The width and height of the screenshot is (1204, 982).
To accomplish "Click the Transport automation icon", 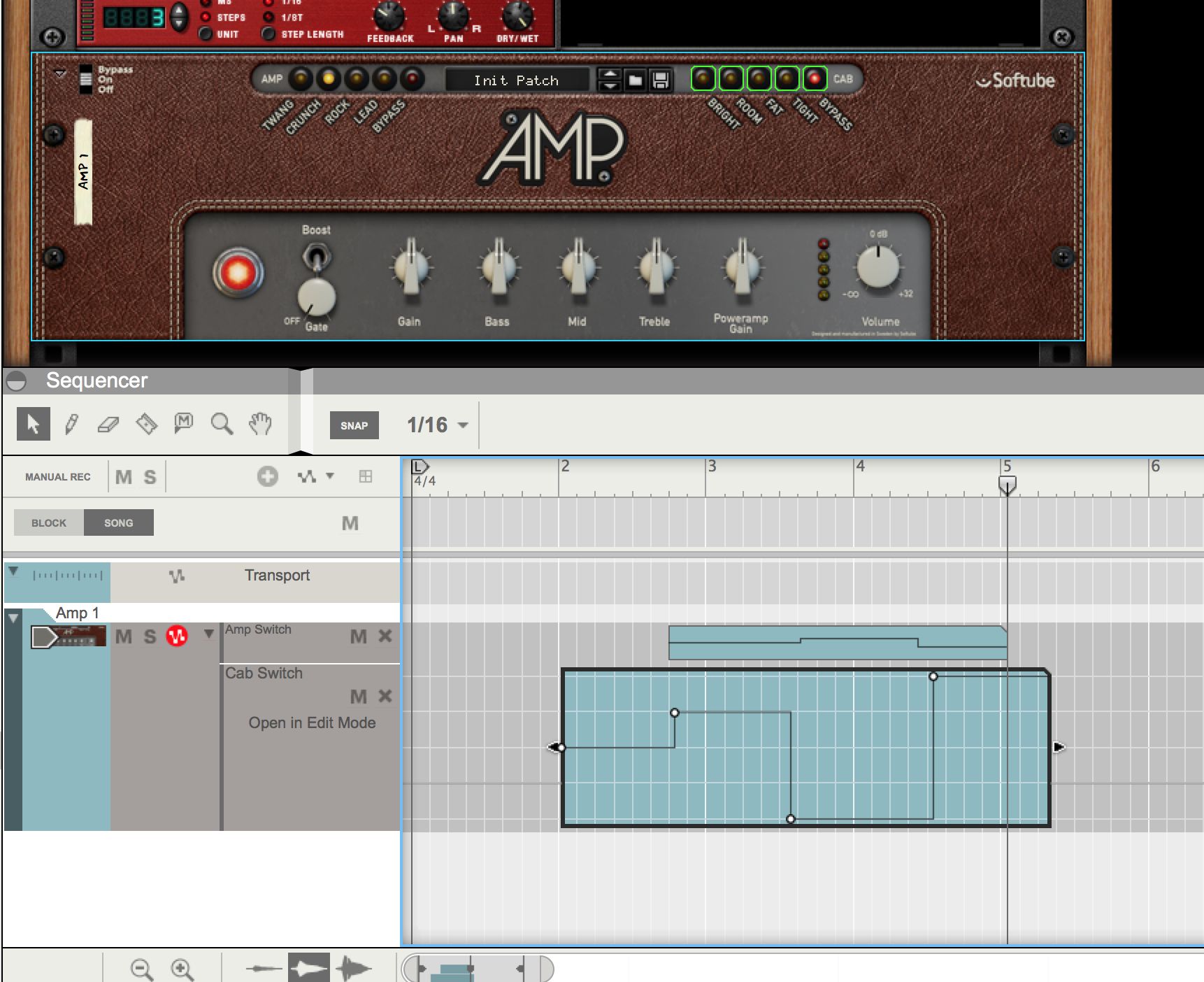I will pyautogui.click(x=177, y=576).
